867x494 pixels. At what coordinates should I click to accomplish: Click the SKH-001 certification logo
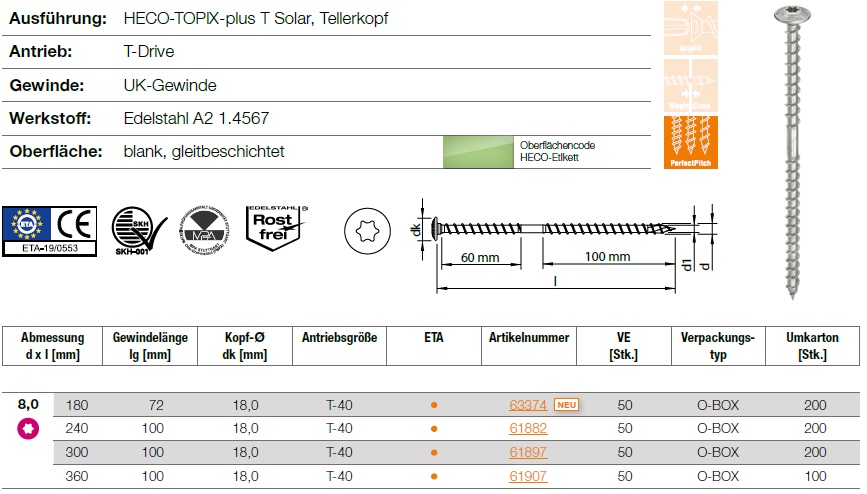pyautogui.click(x=139, y=231)
